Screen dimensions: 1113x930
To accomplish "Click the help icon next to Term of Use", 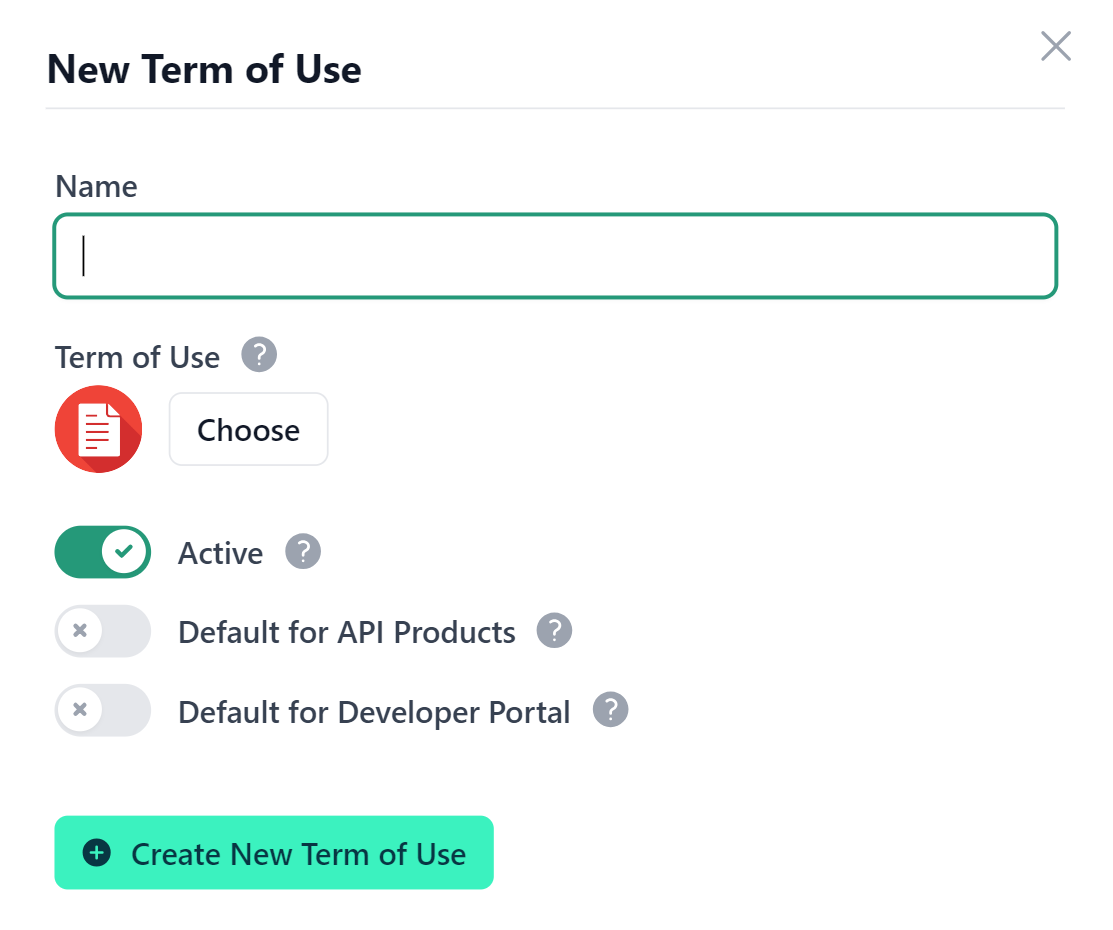I will click(x=259, y=354).
